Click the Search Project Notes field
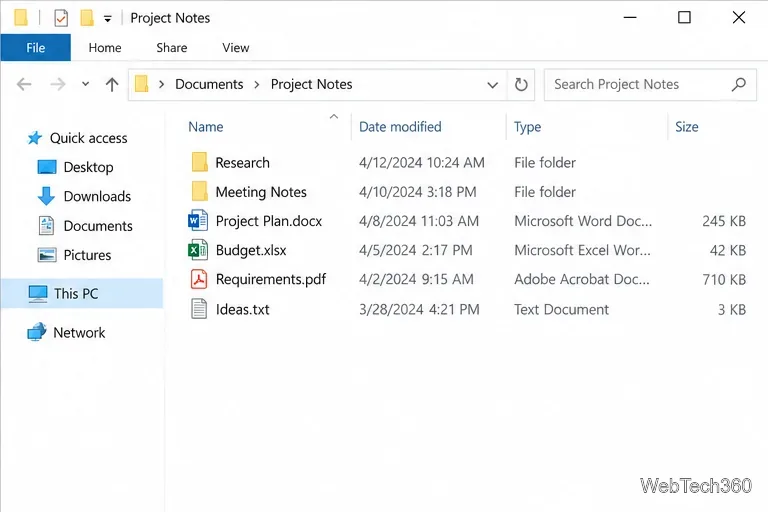This screenshot has width=768, height=512. coord(650,85)
